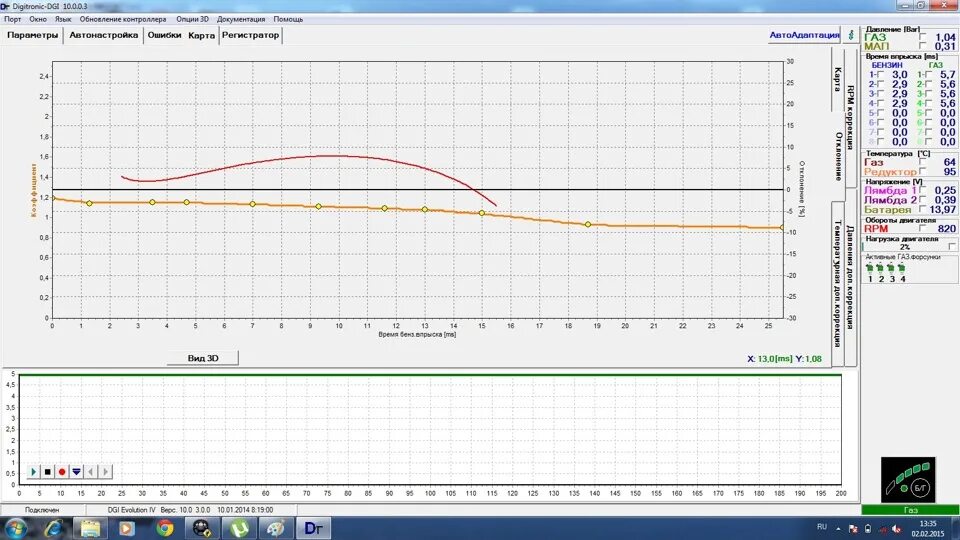This screenshot has height=540, width=960.
Task: Click the АвтоАдаптация button
Action: (x=804, y=35)
